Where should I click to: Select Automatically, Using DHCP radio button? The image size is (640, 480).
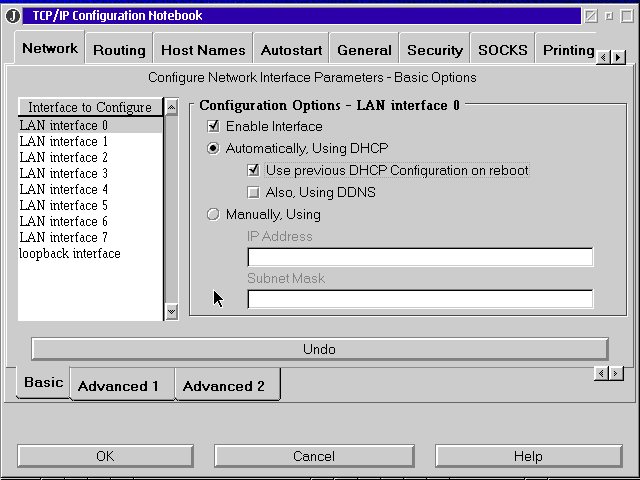pos(213,148)
